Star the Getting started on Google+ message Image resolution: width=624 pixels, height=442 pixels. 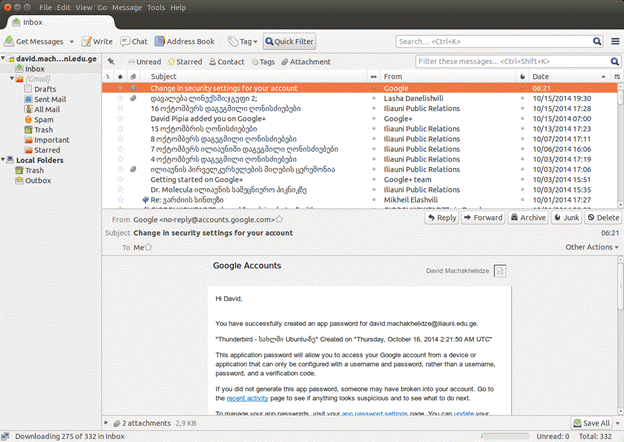120,179
